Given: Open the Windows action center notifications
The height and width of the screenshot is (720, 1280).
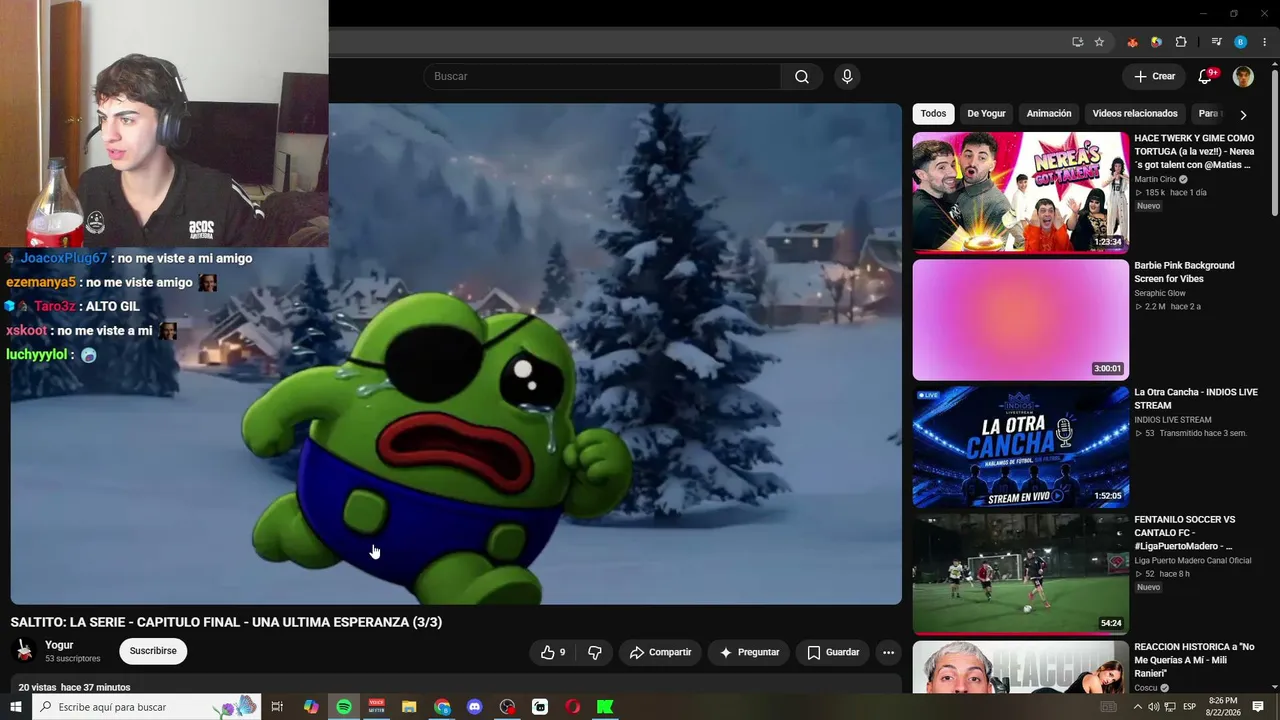Looking at the screenshot, I should [1258, 707].
